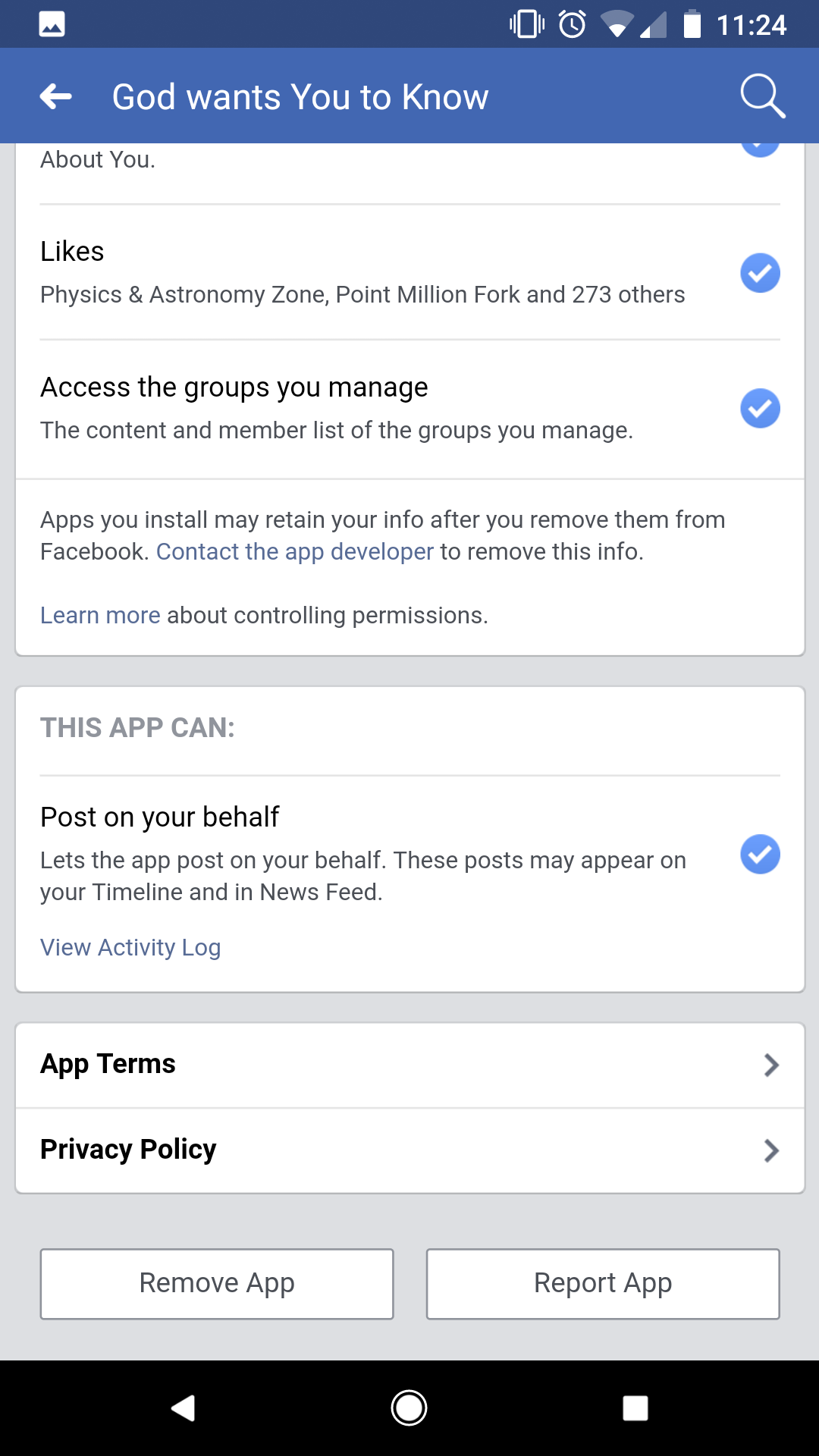The image size is (819, 1456).
Task: Open the View Activity Log link
Action: (x=130, y=947)
